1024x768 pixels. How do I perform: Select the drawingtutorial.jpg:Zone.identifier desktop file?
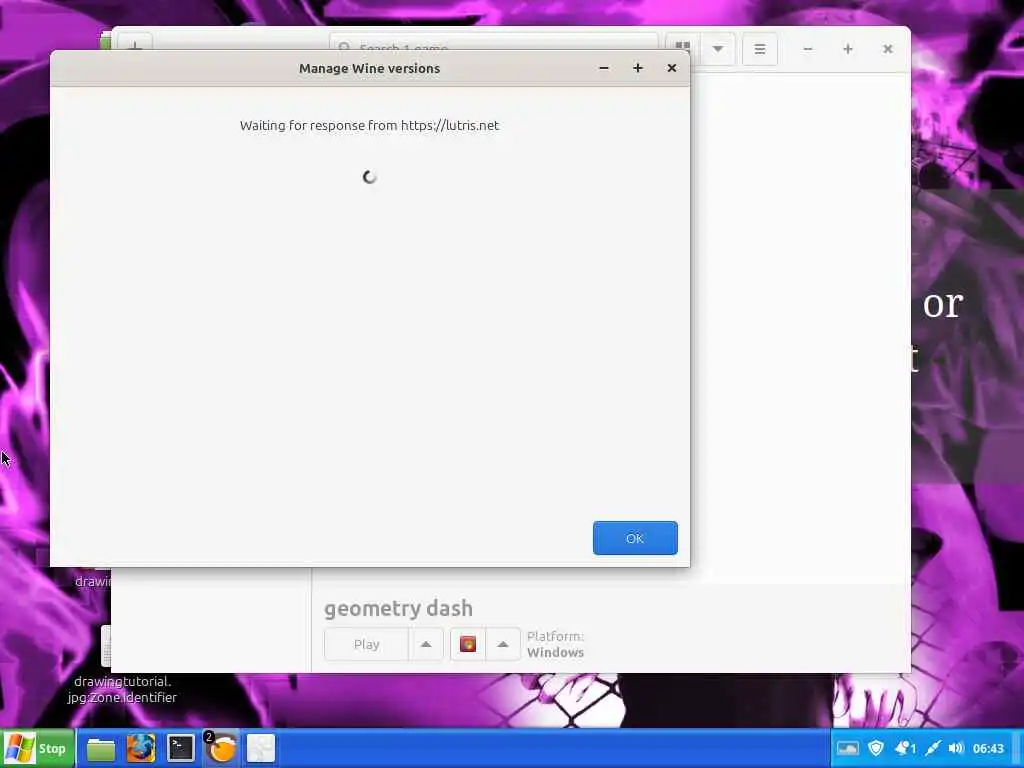pos(122,690)
